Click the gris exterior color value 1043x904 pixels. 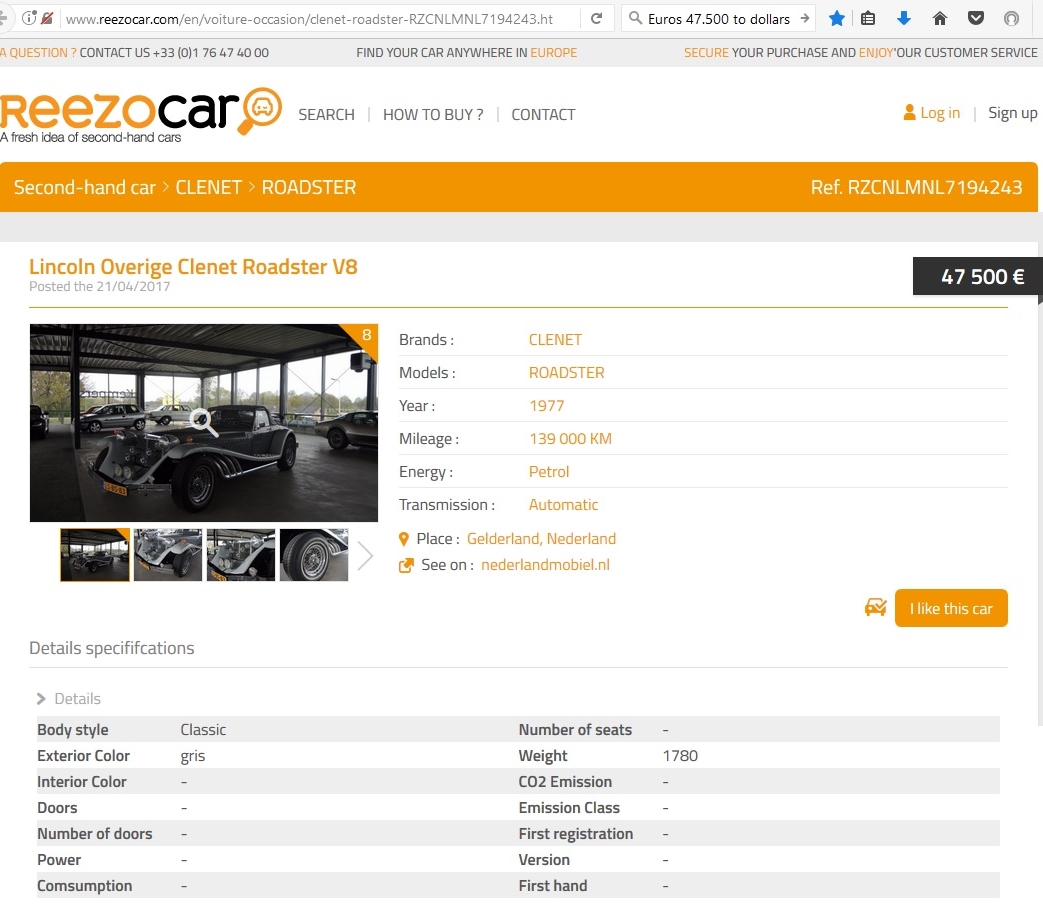193,756
